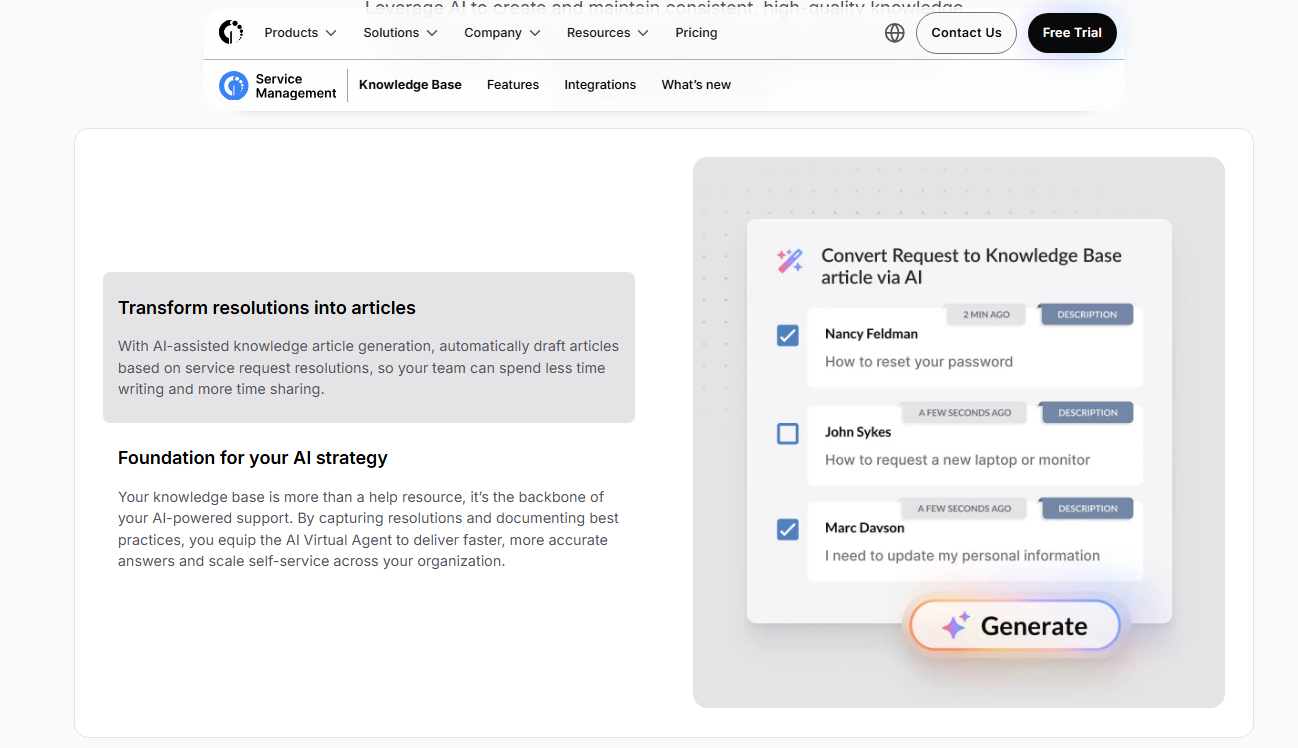This screenshot has height=748, width=1298.
Task: Open the Features tab
Action: pos(513,85)
